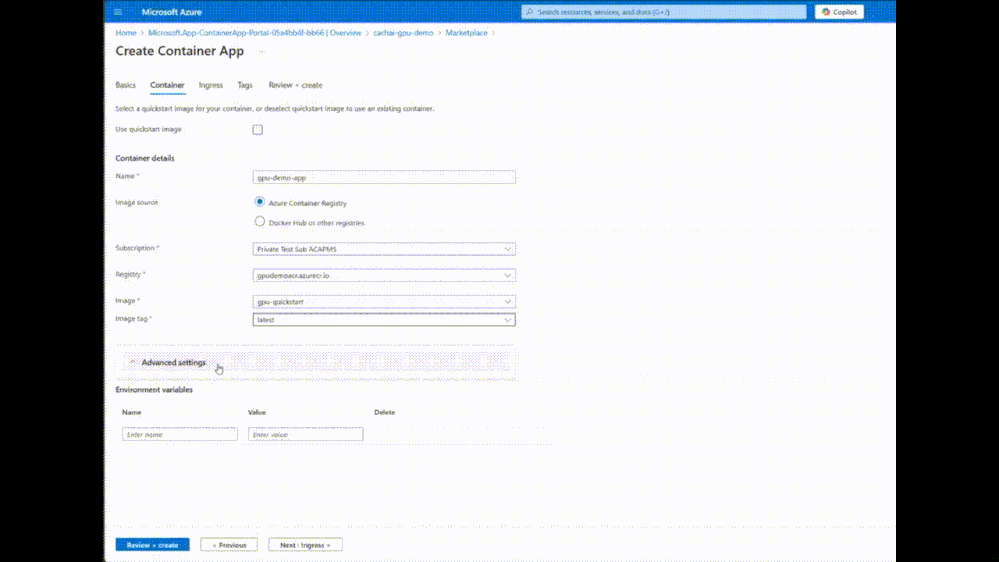Click the Previous button
999x562 pixels.
(229, 545)
